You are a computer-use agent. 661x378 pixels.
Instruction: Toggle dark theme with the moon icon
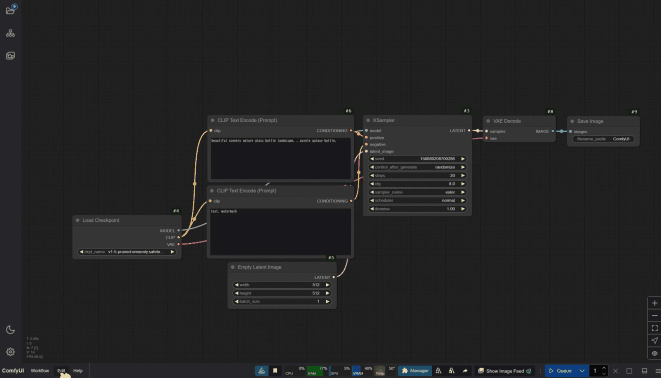[11, 330]
